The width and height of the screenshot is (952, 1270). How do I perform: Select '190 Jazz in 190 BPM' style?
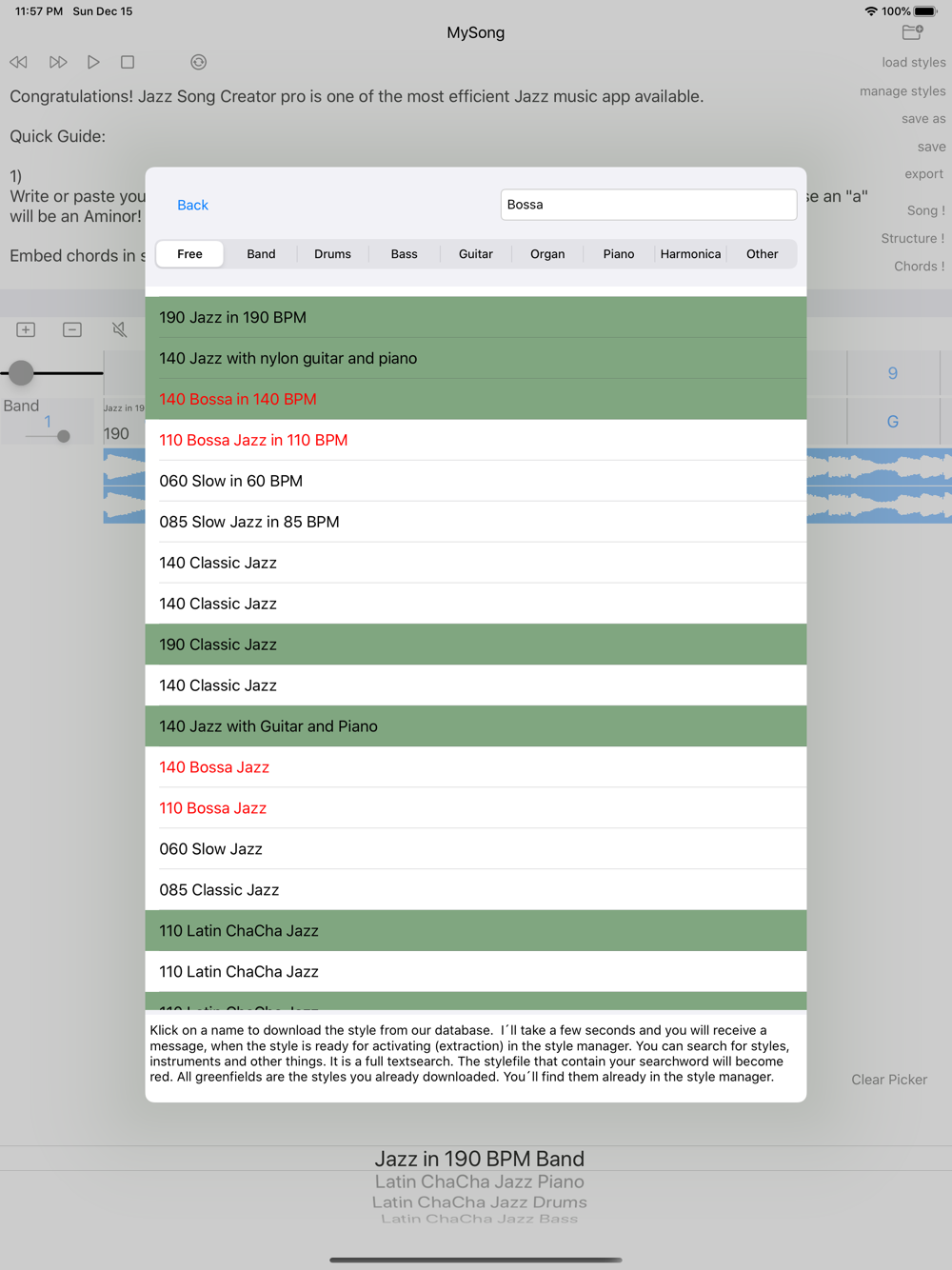476,317
